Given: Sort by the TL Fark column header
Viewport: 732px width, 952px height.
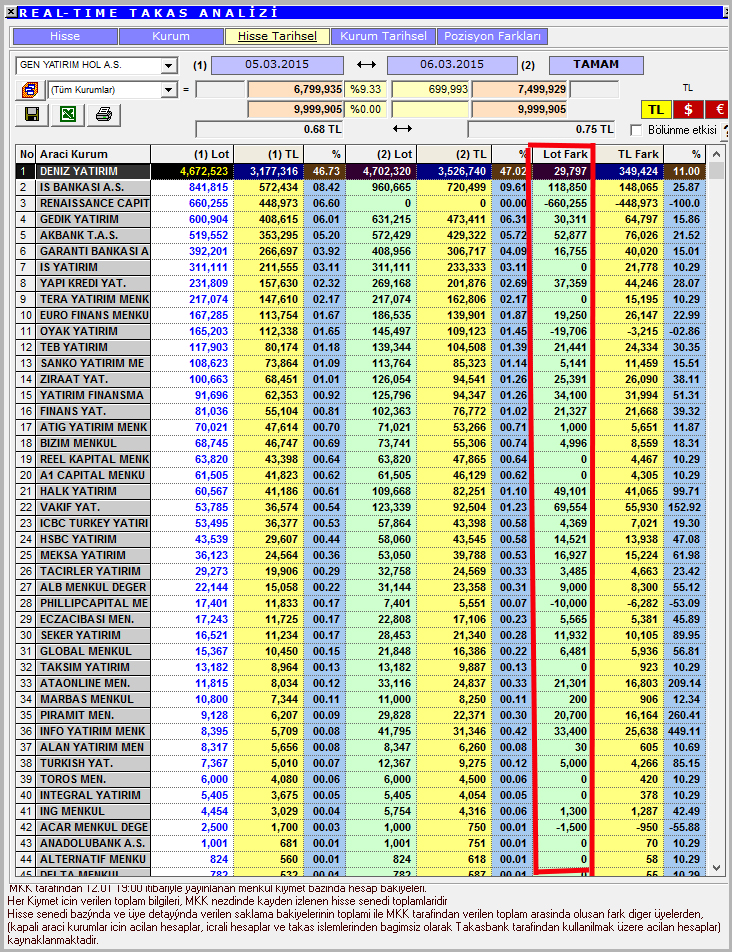Looking at the screenshot, I should [629, 154].
